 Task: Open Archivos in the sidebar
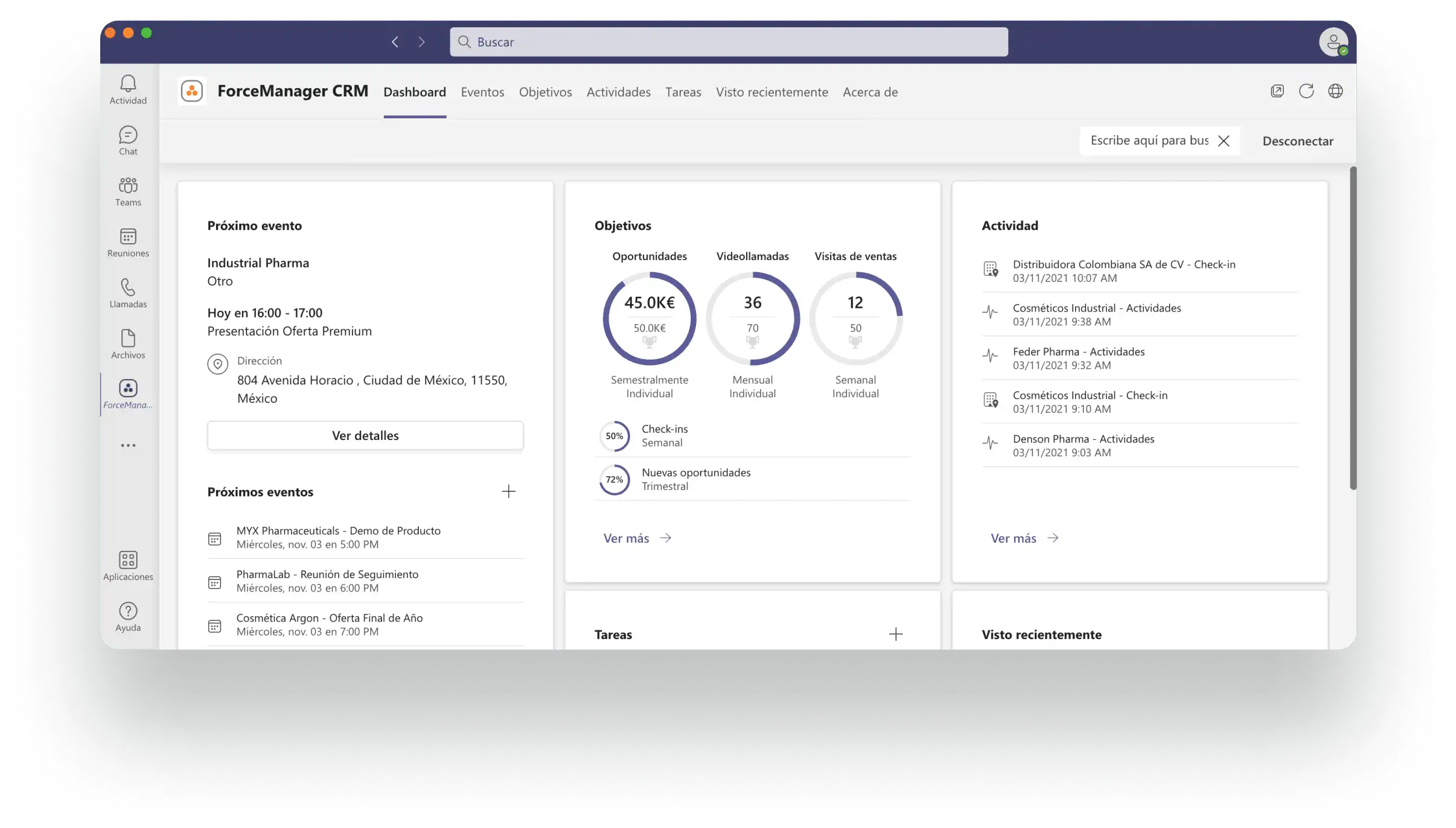pyautogui.click(x=128, y=345)
